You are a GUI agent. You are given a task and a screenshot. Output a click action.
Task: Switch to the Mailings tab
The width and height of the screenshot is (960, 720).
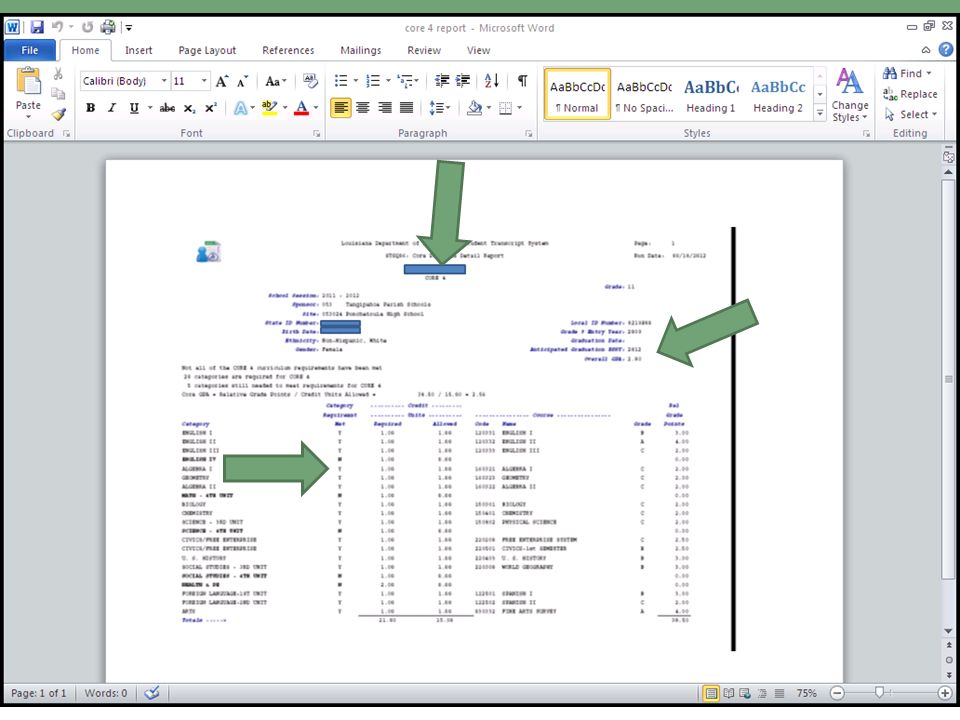[x=361, y=50]
